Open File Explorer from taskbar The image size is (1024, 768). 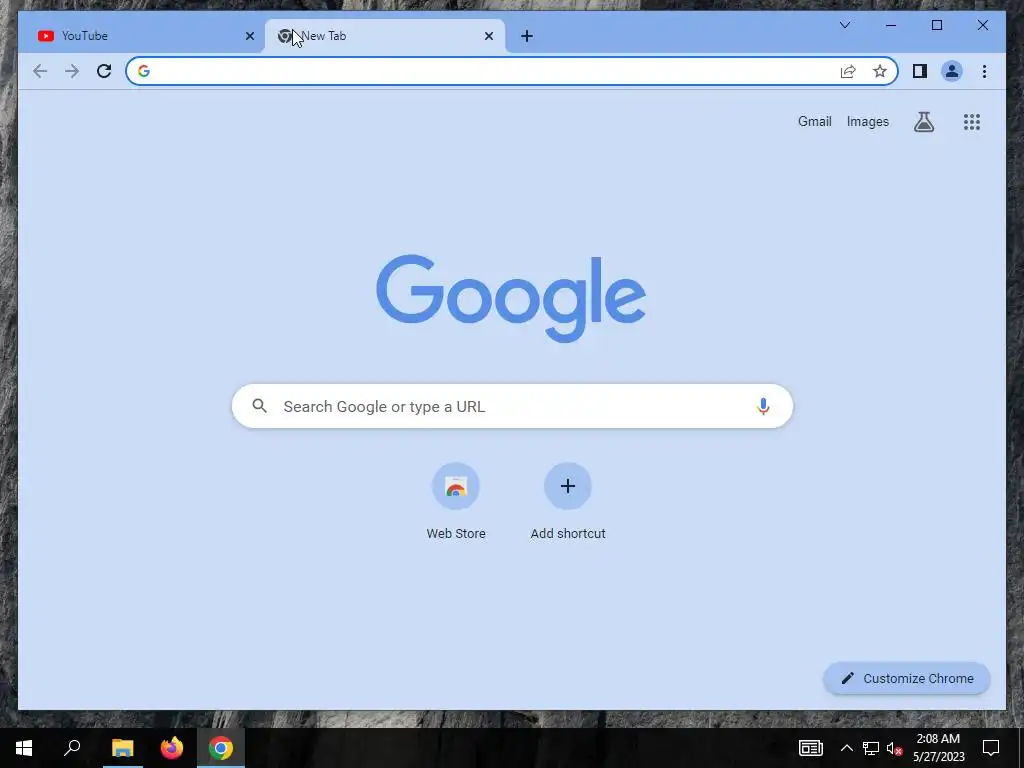click(122, 748)
